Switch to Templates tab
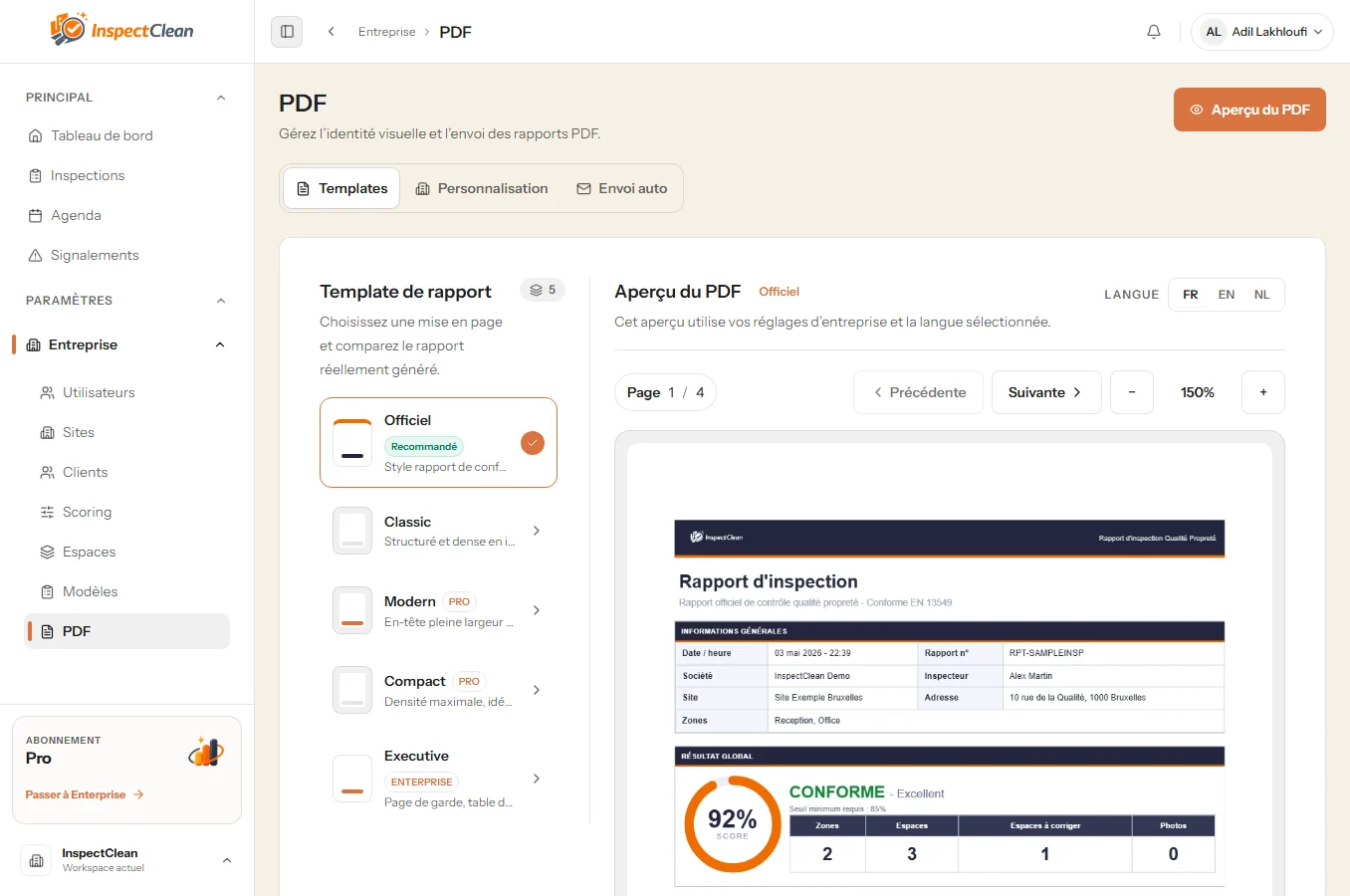The image size is (1350, 896). coord(341,188)
